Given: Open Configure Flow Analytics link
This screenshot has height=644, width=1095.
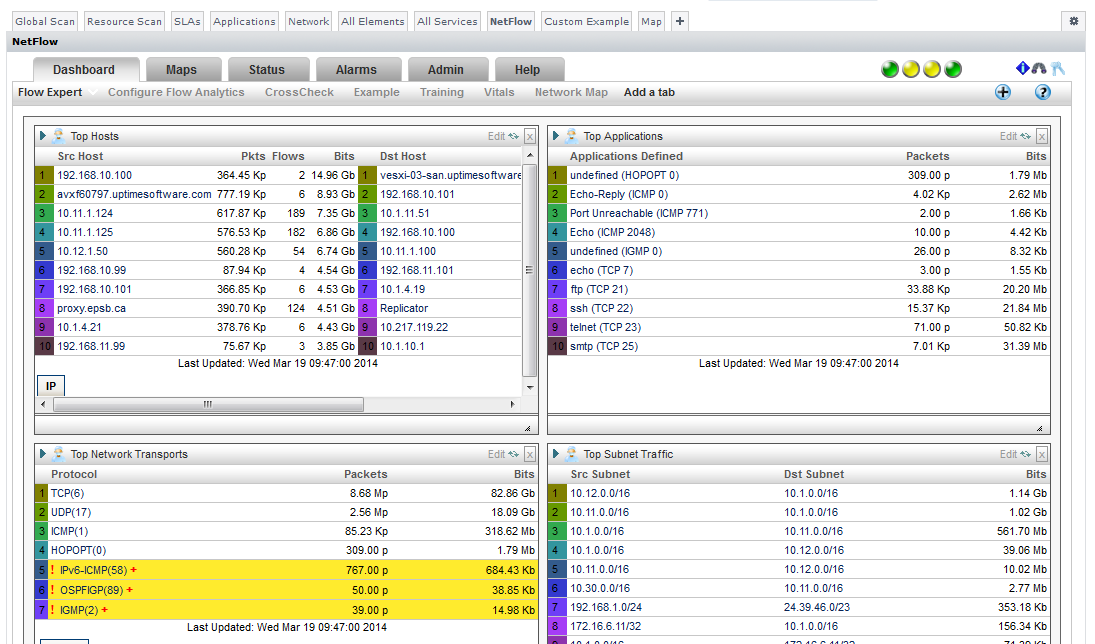Looking at the screenshot, I should pyautogui.click(x=176, y=92).
